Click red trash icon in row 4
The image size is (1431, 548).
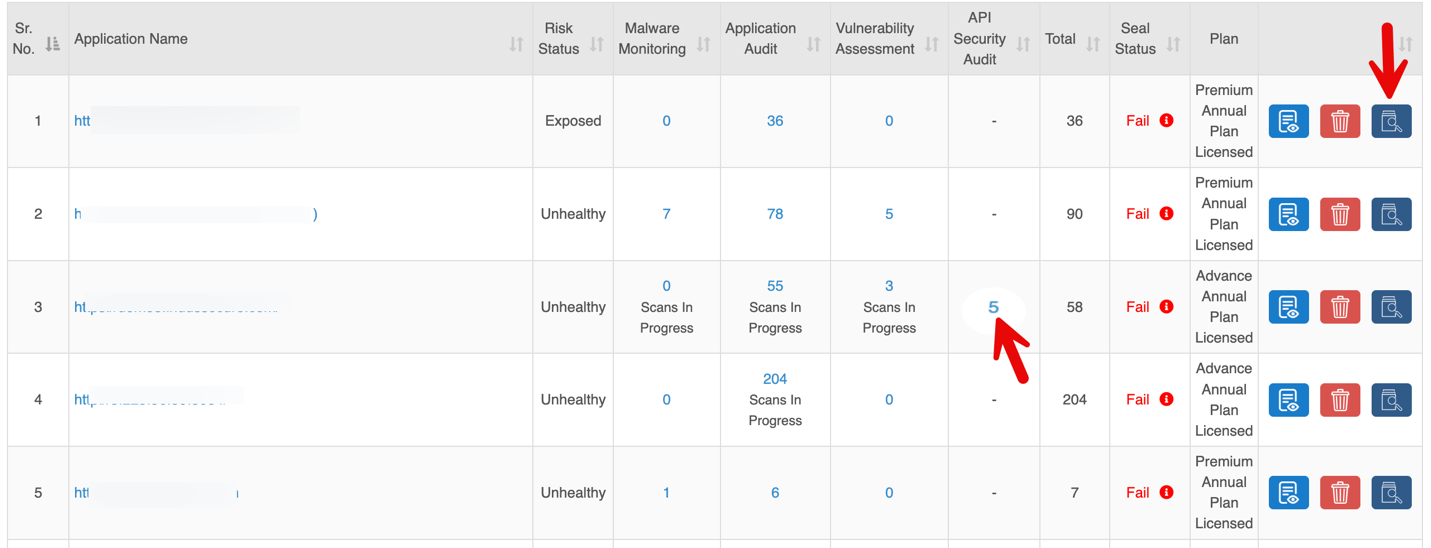(1340, 400)
